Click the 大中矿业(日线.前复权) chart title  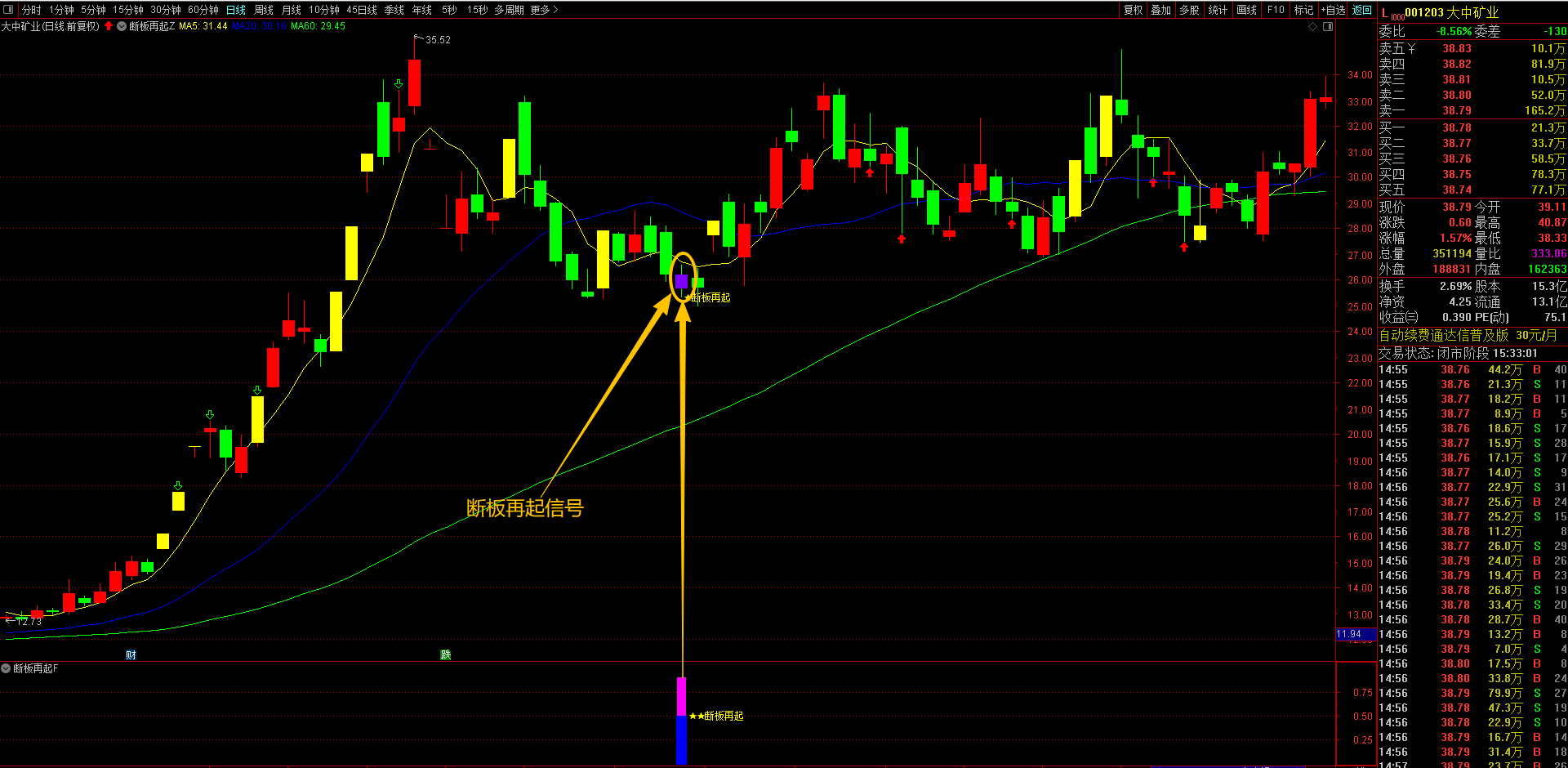click(51, 26)
